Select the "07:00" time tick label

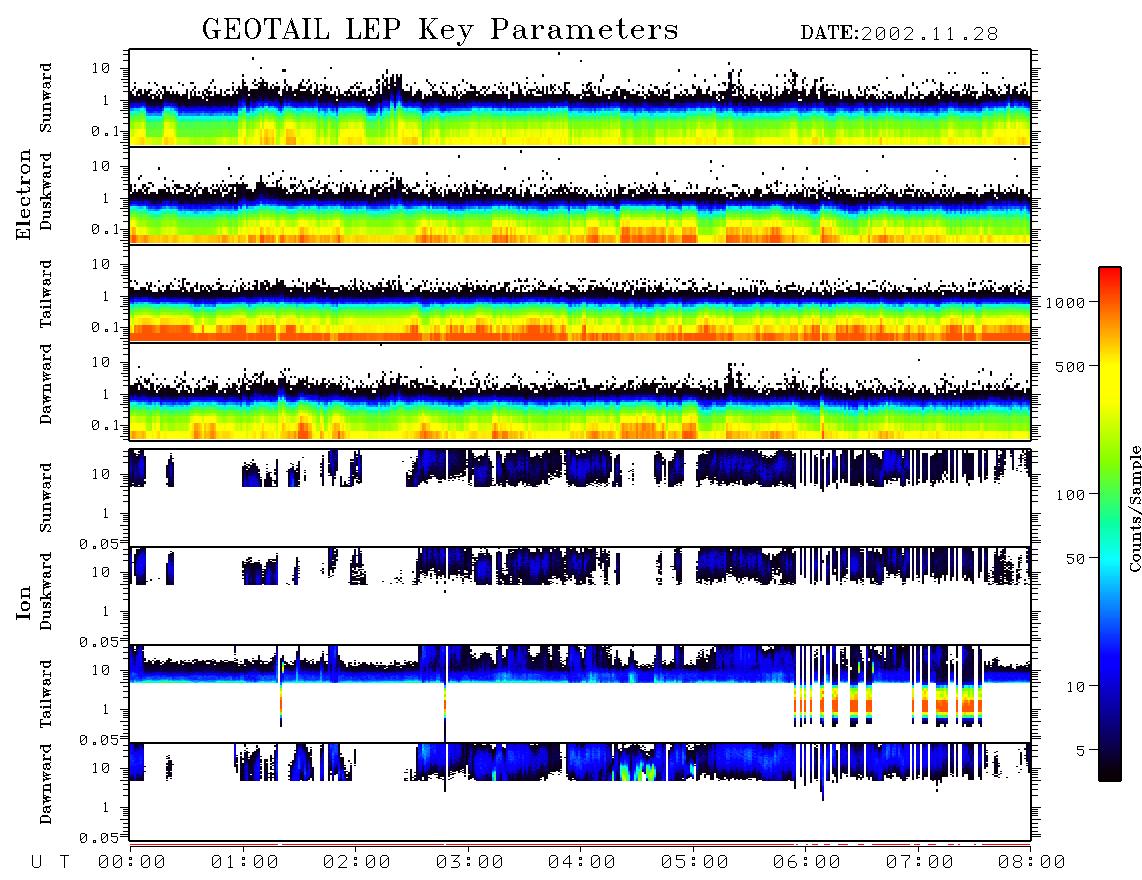coord(920,863)
